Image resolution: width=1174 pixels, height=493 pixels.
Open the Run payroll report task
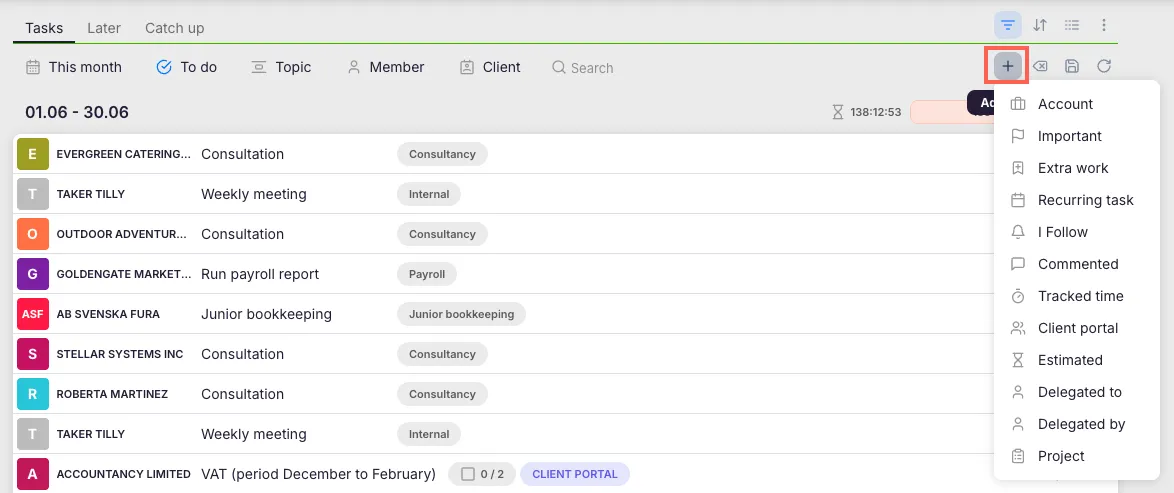point(260,274)
